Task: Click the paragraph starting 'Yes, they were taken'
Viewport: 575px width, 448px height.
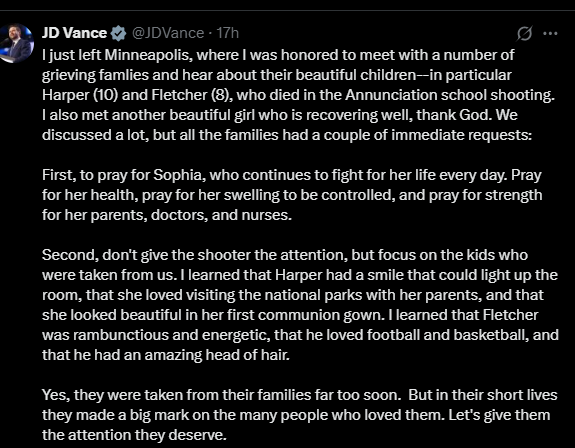Action: [x=300, y=415]
